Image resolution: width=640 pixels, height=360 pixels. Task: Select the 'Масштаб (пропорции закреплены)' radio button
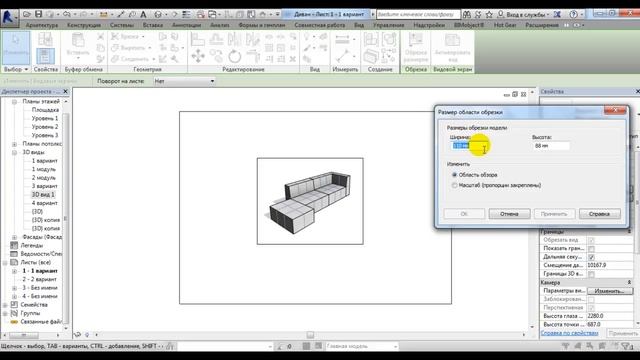coord(454,185)
